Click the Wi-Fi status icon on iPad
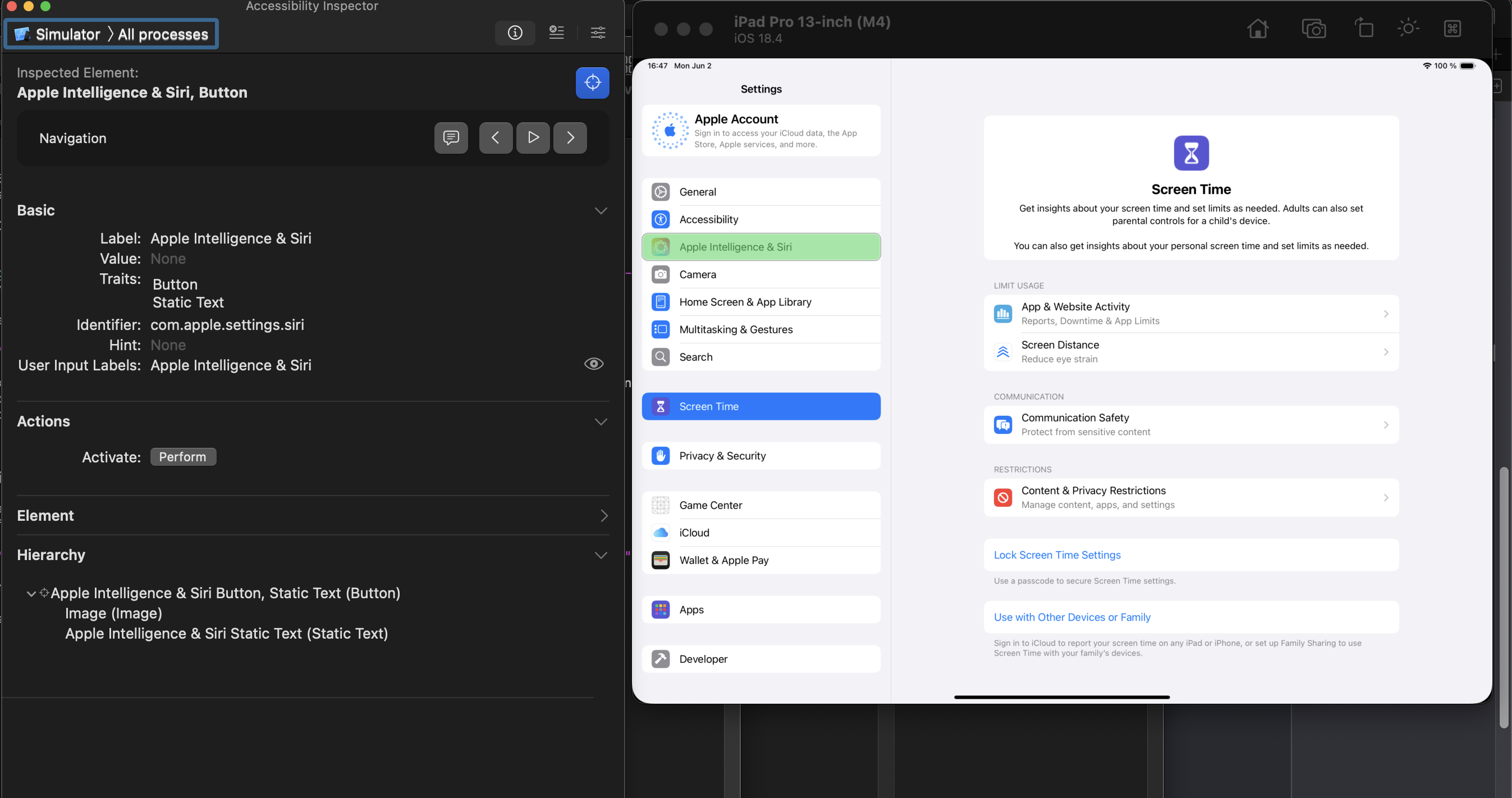This screenshot has height=798, width=1512. [1427, 66]
